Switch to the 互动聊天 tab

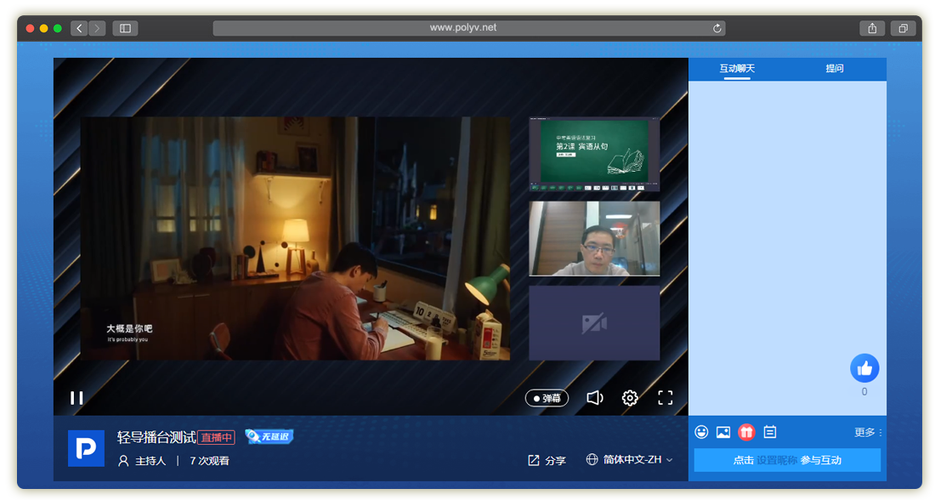click(x=737, y=69)
